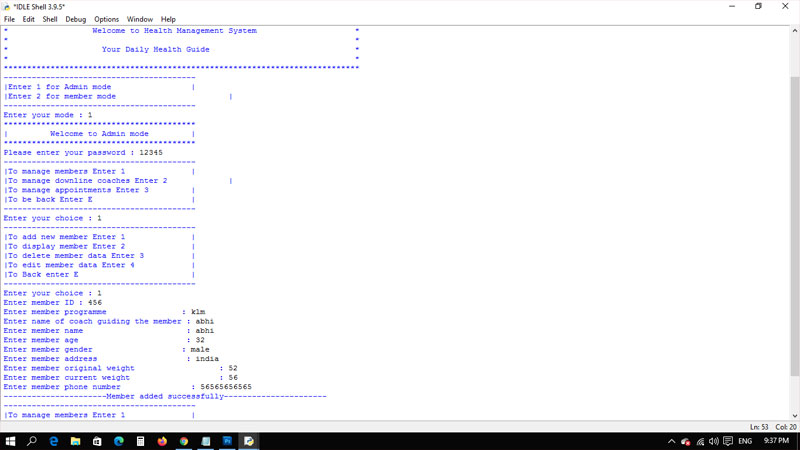
Task: Click the member age value '32'
Action: point(200,340)
